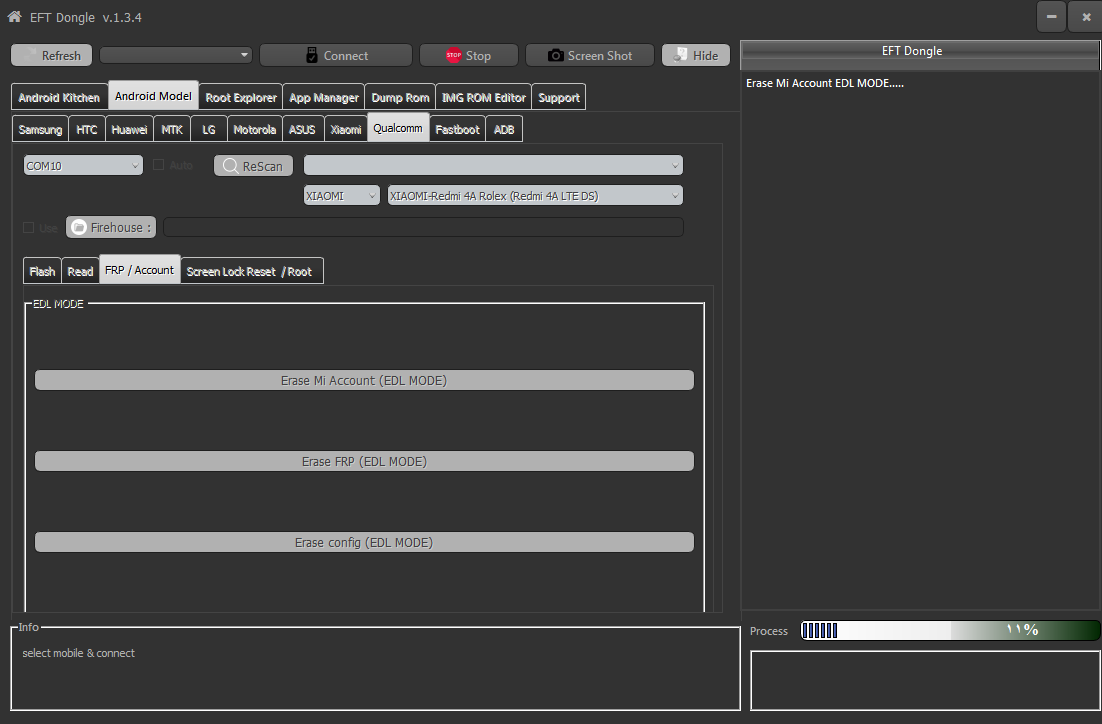
Task: Stop the current operation
Action: point(469,56)
